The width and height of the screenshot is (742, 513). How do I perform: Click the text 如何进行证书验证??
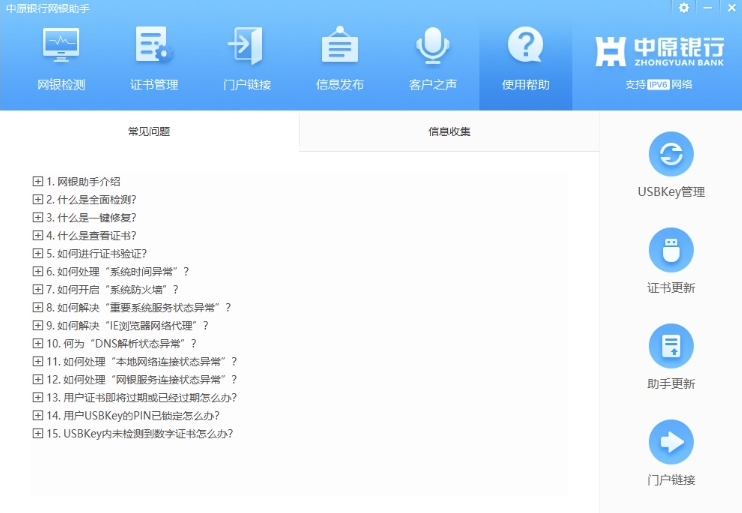tap(102, 253)
